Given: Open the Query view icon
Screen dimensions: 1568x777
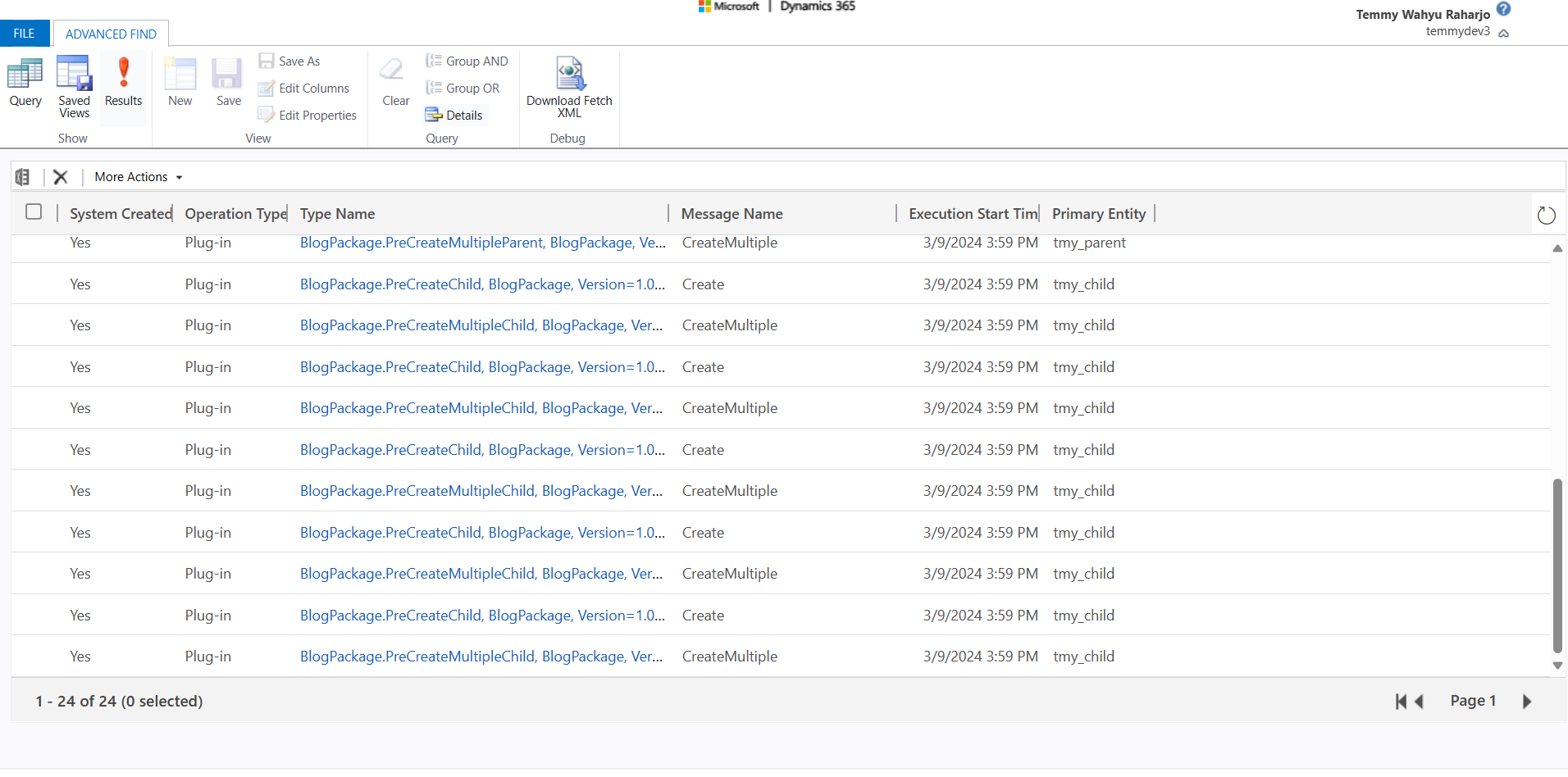Looking at the screenshot, I should 25,83.
